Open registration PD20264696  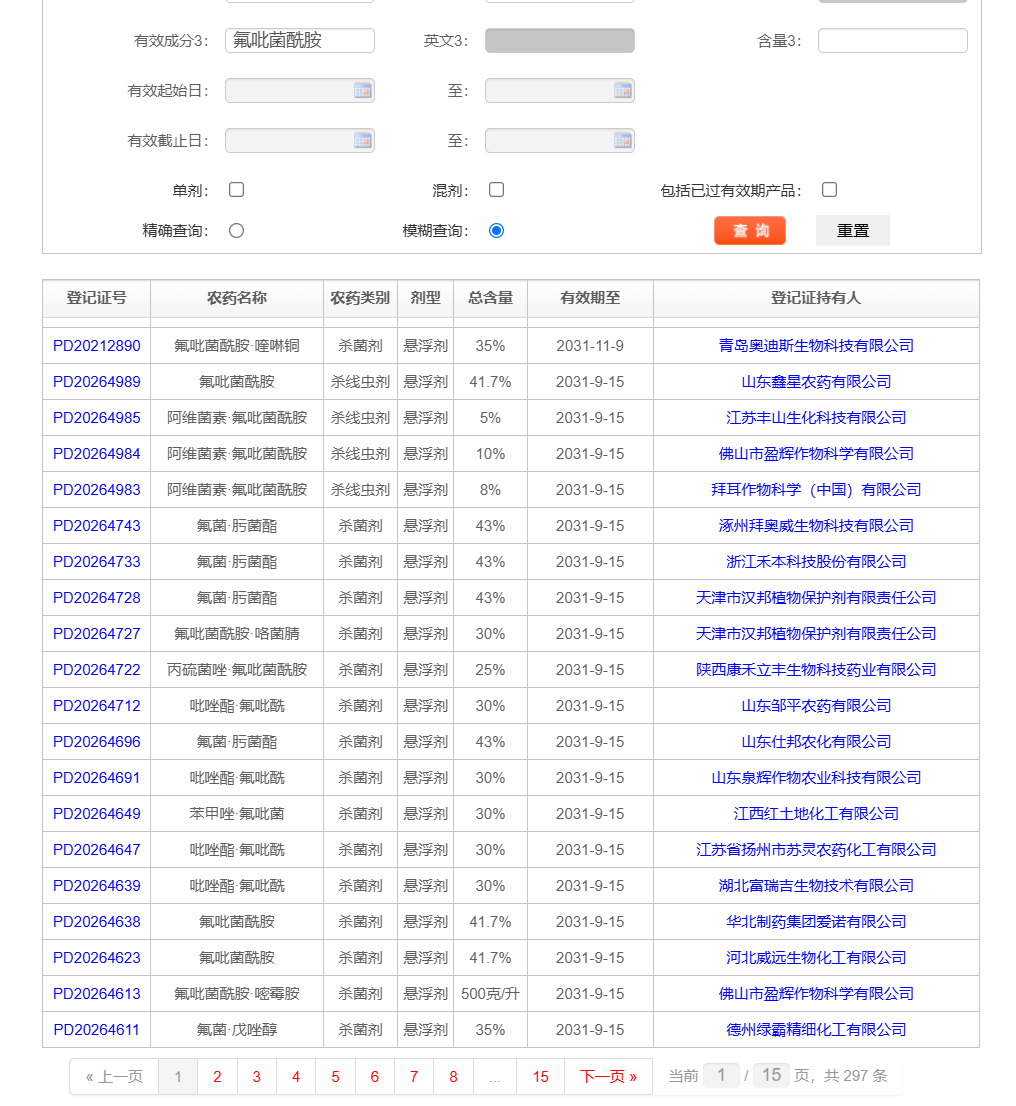(x=97, y=741)
